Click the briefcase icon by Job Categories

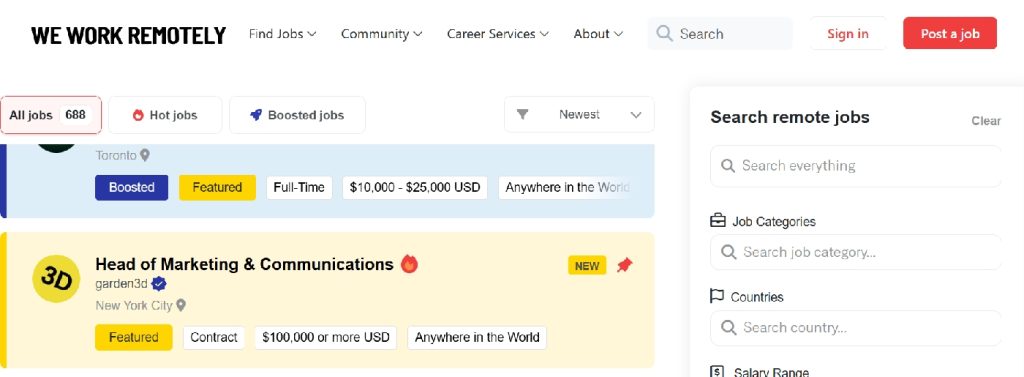coord(718,221)
